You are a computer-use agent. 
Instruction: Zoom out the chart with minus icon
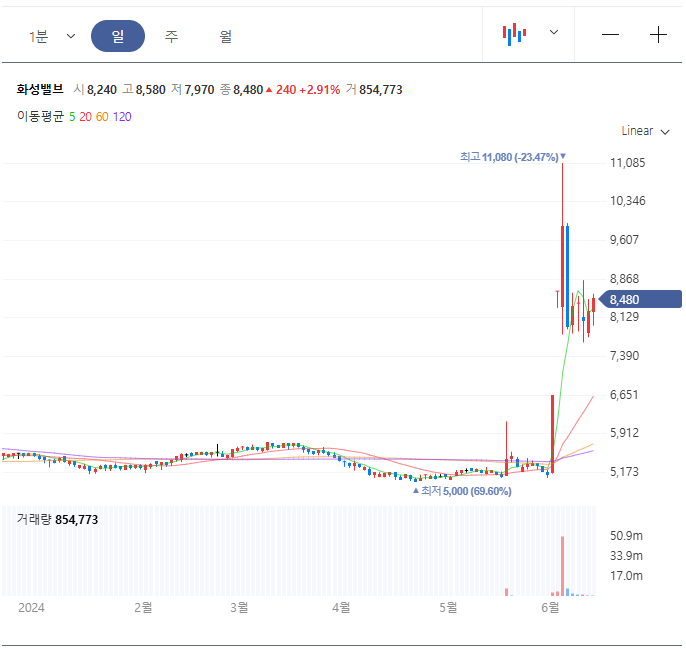click(610, 35)
